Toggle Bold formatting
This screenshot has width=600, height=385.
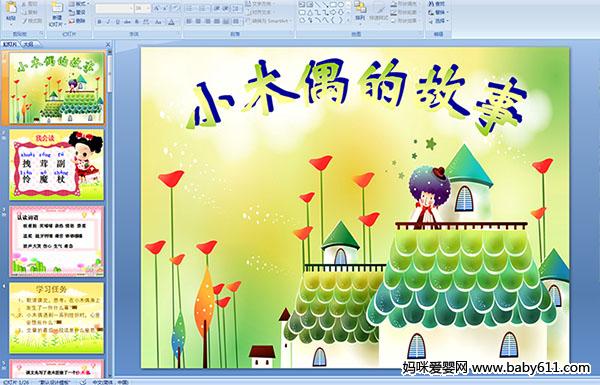(x=99, y=22)
